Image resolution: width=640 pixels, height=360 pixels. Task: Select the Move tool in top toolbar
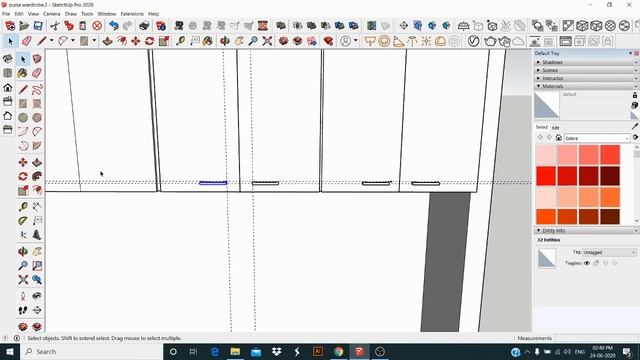136,41
